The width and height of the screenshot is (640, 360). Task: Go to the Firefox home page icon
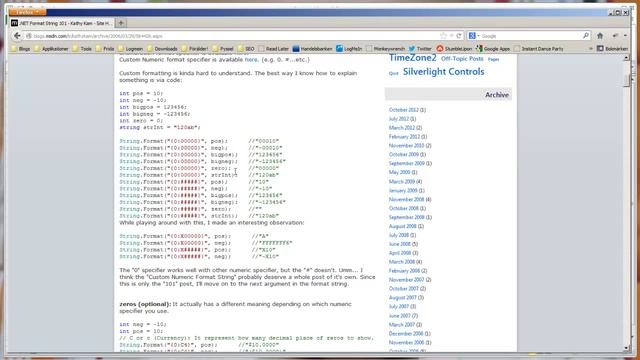click(600, 36)
